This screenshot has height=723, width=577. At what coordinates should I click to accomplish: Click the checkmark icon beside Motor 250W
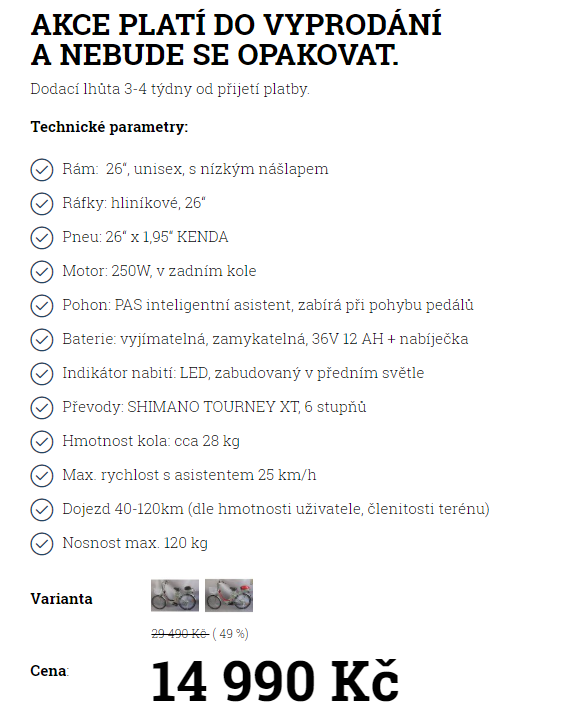click(42, 272)
